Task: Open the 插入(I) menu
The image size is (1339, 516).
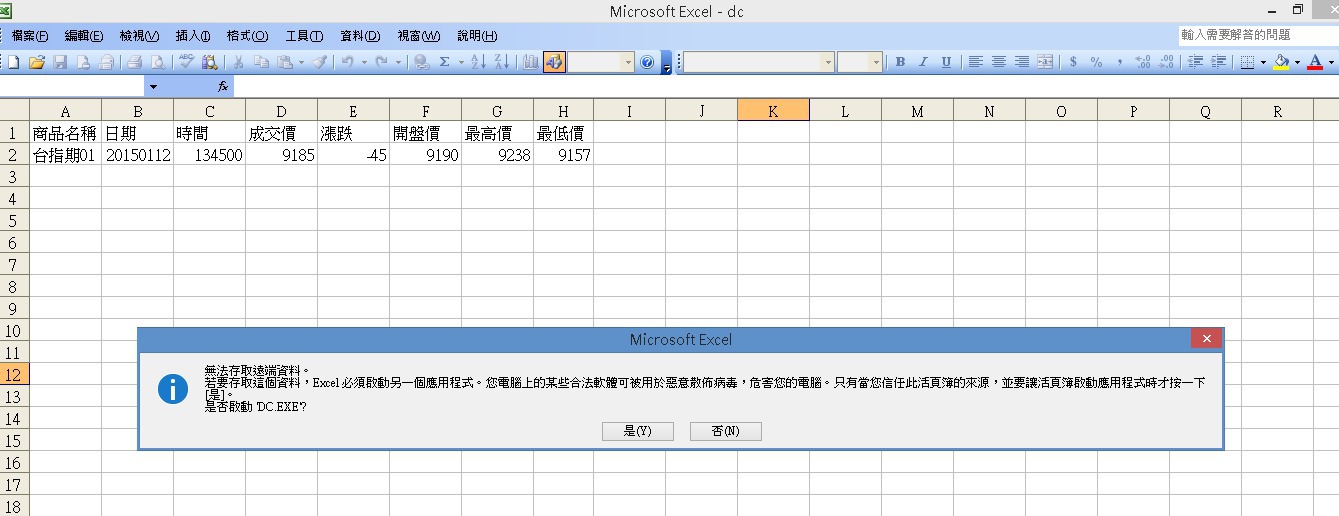Action: (x=193, y=35)
